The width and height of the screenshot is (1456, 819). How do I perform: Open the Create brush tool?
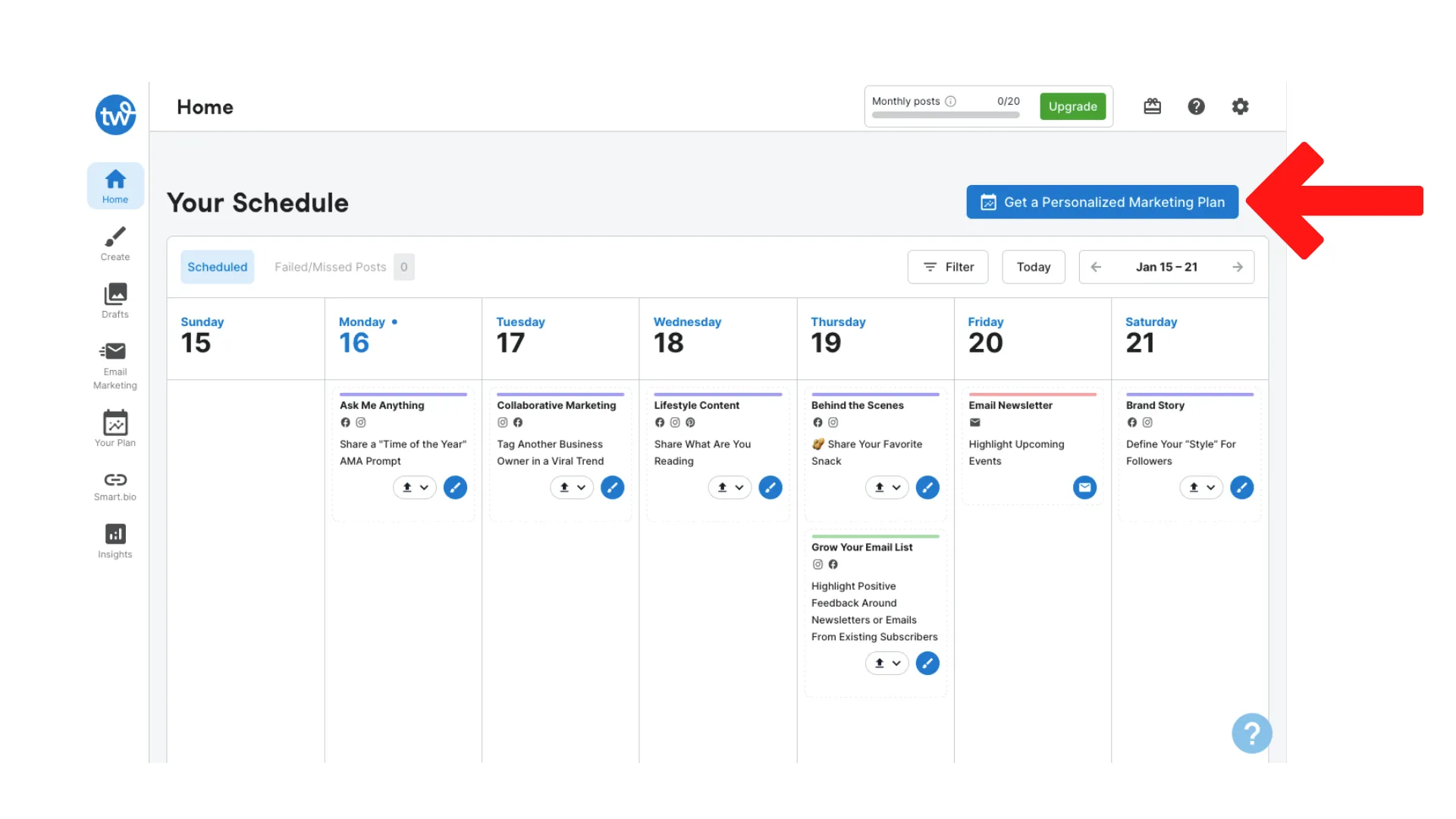tap(115, 243)
